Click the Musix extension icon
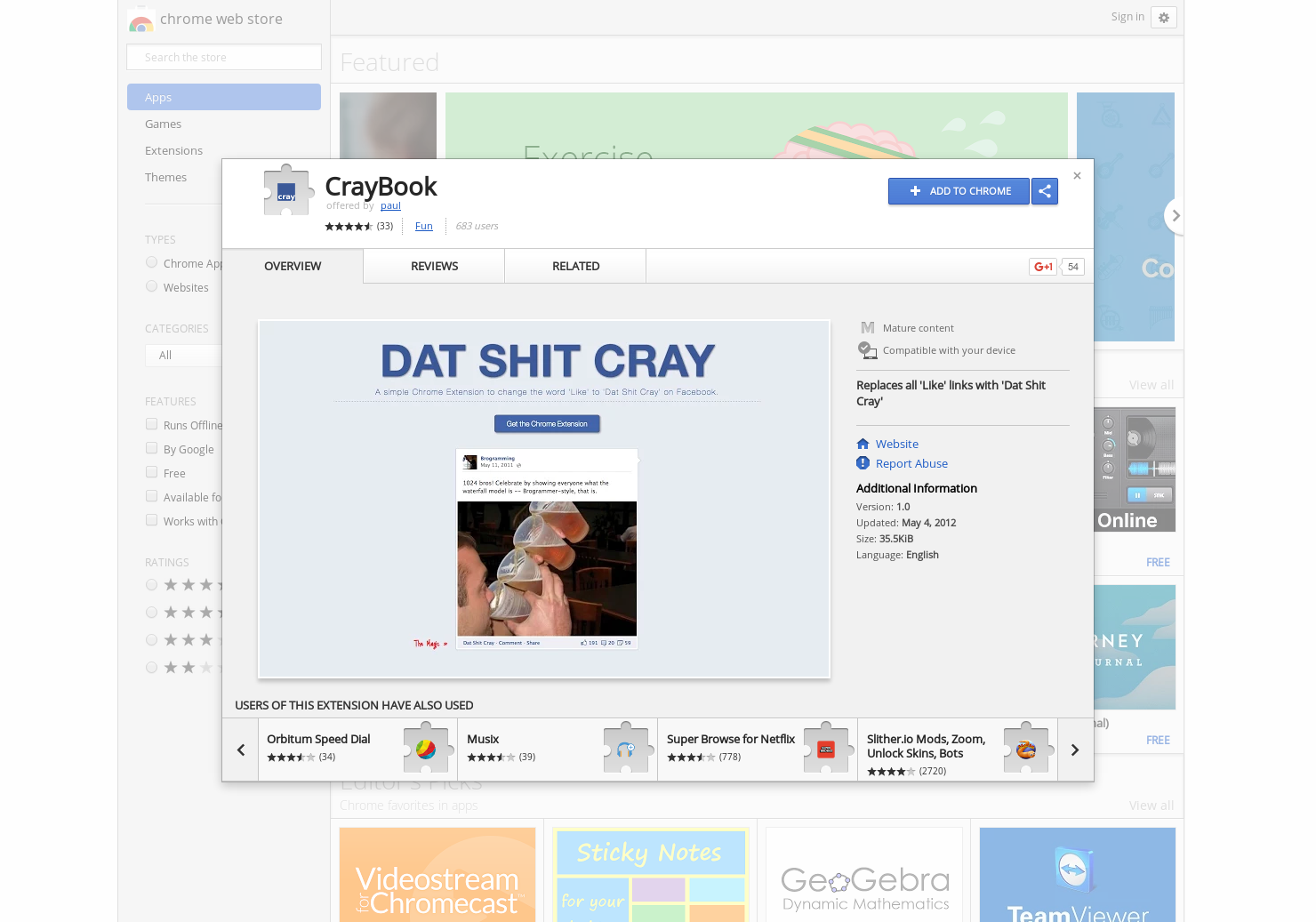This screenshot has width=1316, height=922. coord(627,749)
